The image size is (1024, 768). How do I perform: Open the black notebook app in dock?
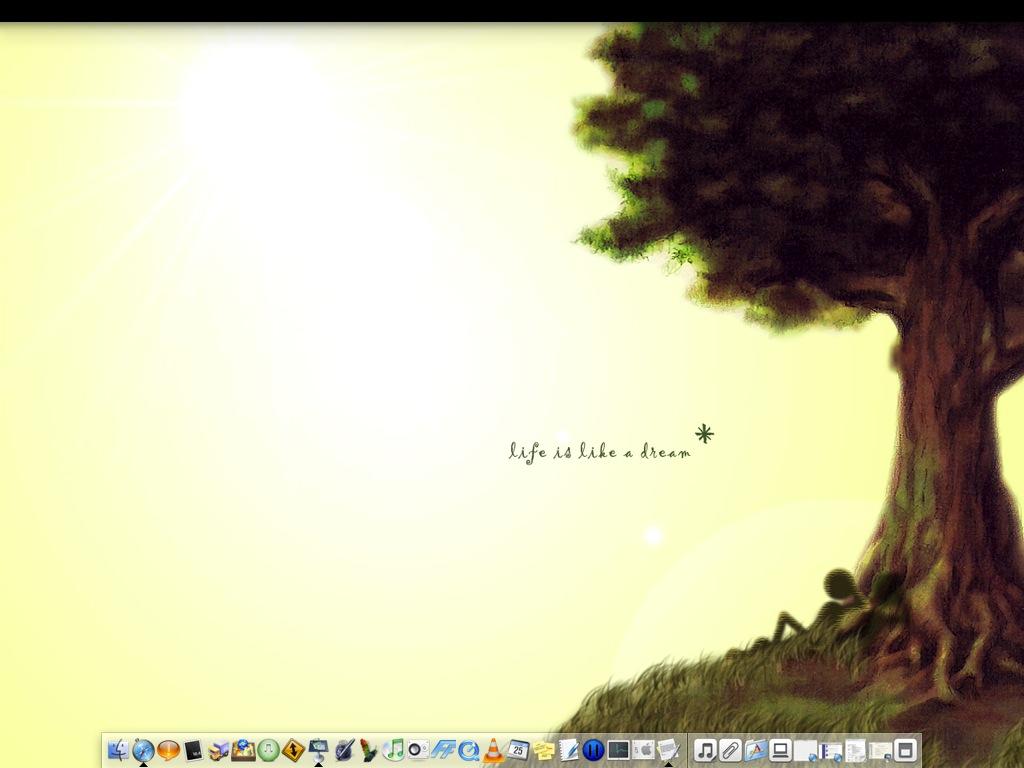pos(193,750)
